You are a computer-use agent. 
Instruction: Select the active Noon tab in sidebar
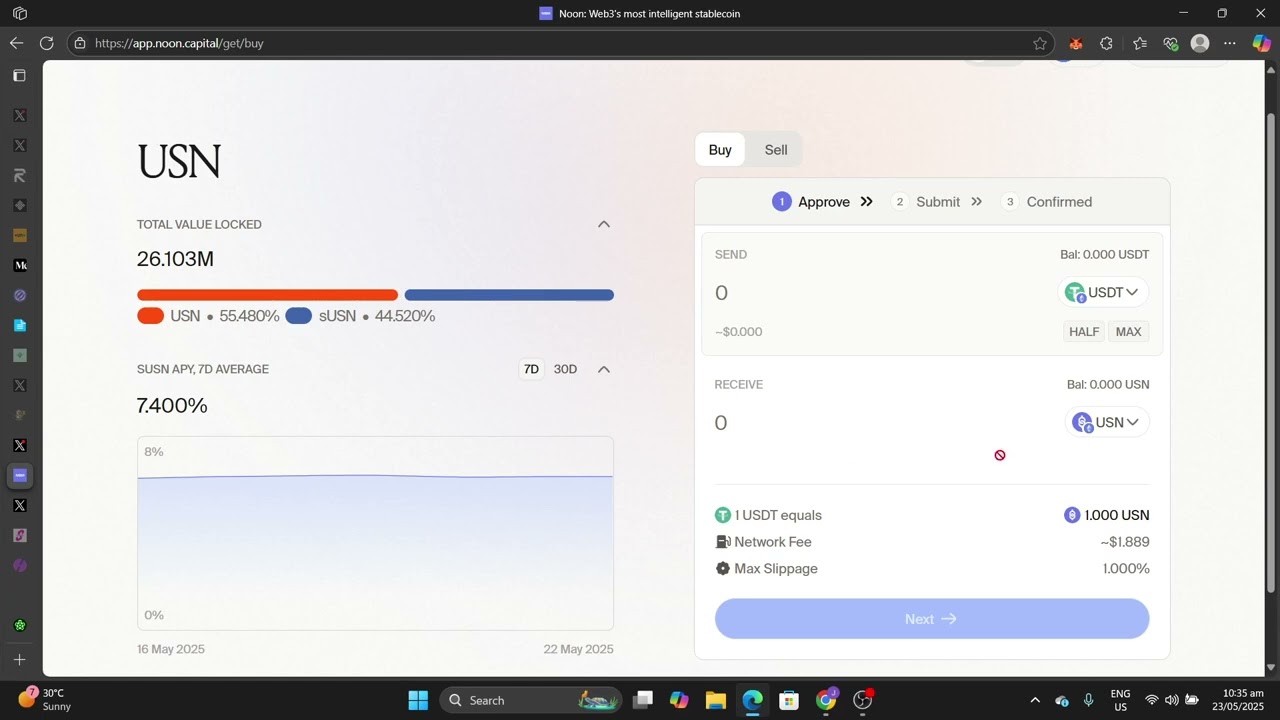click(x=19, y=475)
